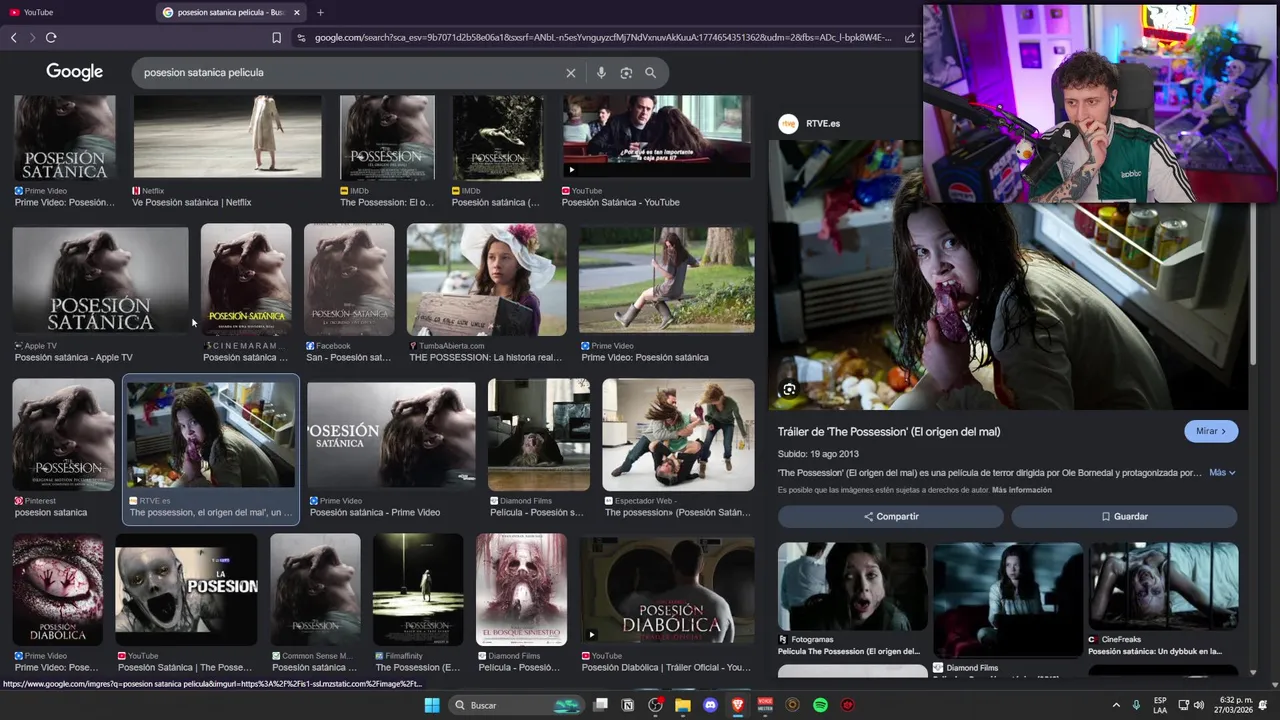The image size is (1280, 720).
Task: Open Brave browser from the taskbar
Action: 738,705
